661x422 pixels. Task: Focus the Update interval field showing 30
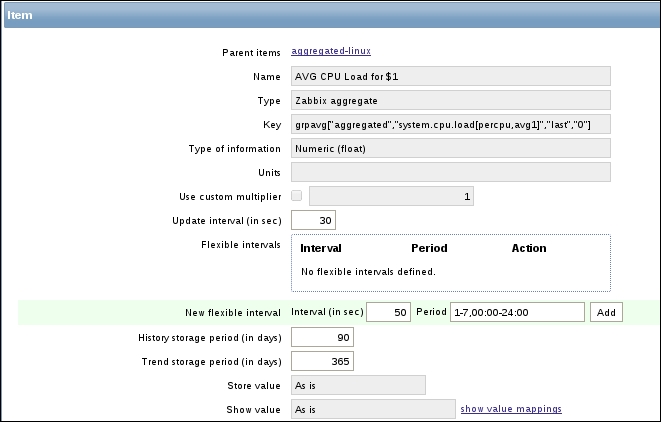[313, 220]
